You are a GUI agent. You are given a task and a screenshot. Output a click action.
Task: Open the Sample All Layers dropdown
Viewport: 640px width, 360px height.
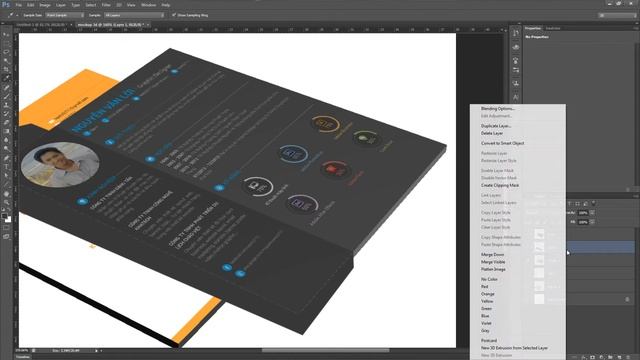pyautogui.click(x=134, y=15)
